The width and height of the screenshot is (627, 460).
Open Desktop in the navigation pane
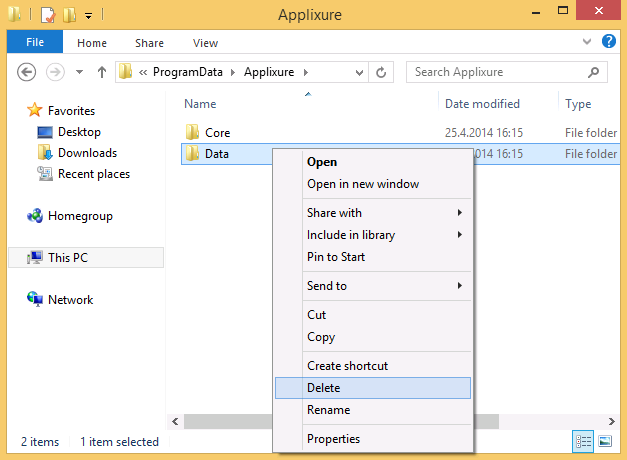click(x=79, y=132)
